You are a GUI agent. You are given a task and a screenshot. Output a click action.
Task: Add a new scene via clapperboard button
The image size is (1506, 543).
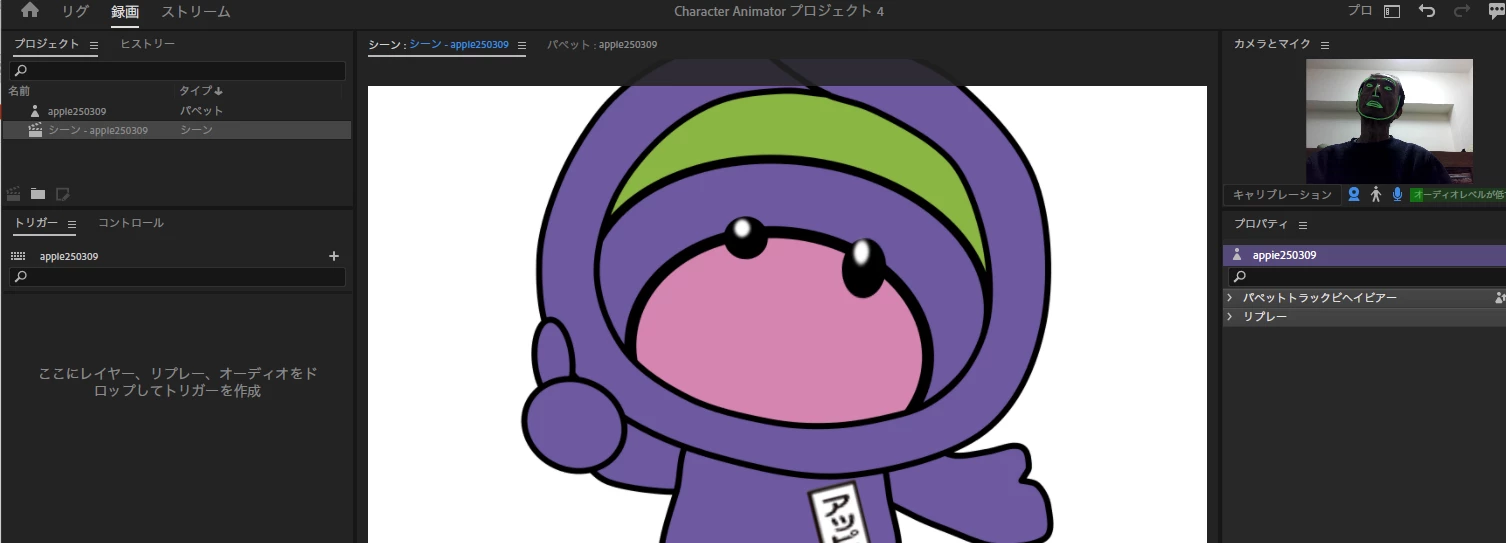(x=14, y=194)
